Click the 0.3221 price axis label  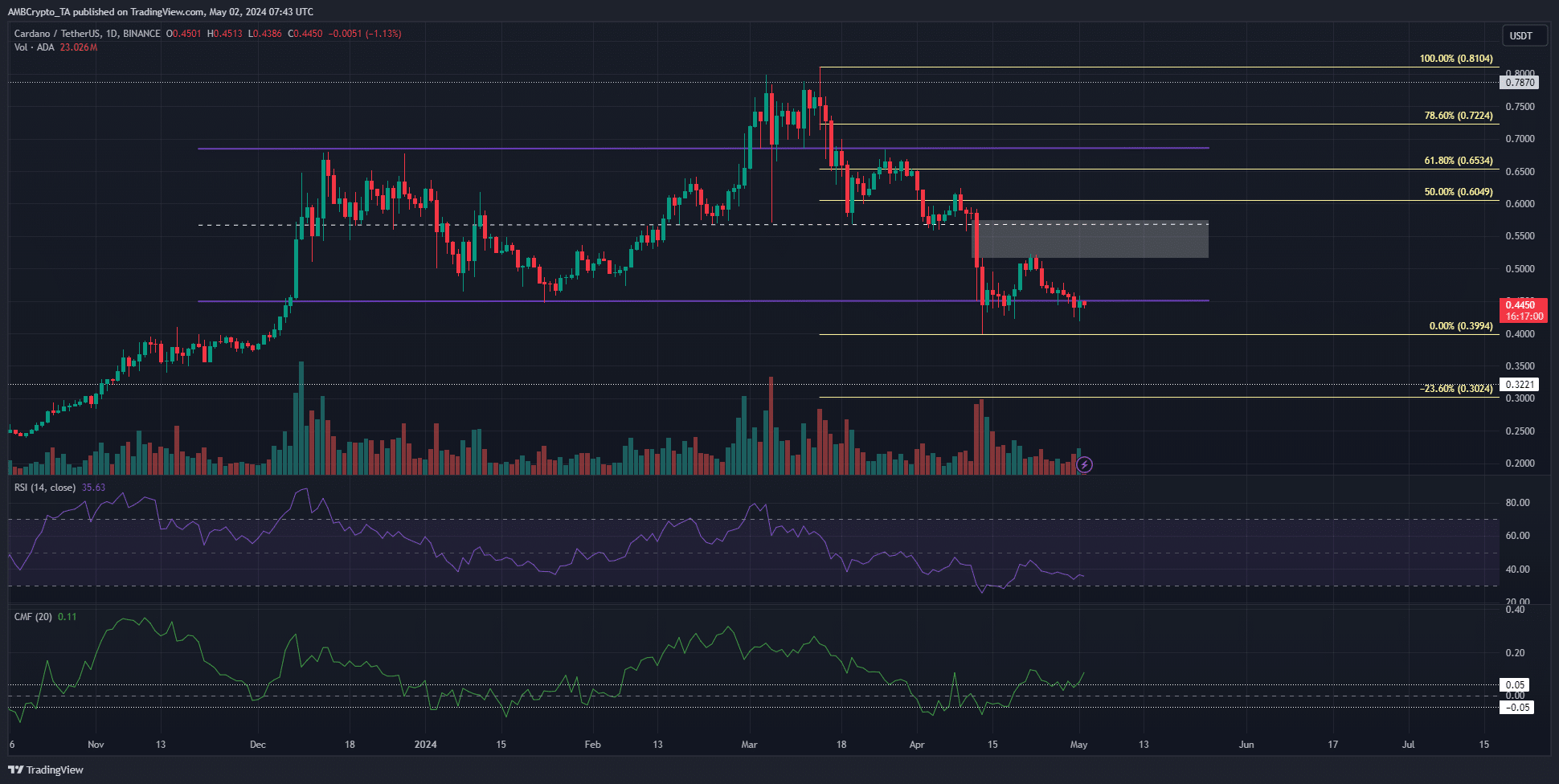point(1520,385)
